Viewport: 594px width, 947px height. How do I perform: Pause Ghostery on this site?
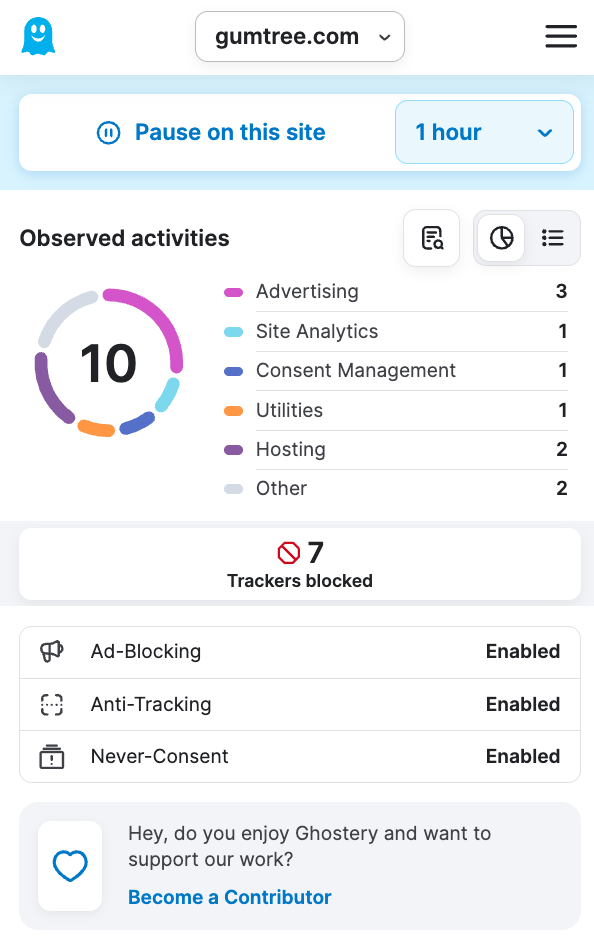pyautogui.click(x=229, y=132)
